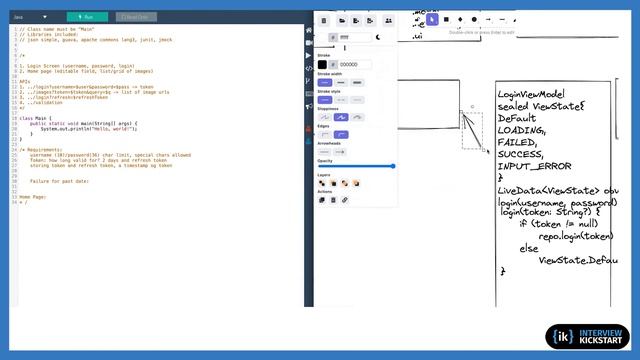640x360 pixels.
Task: Select the arrow tool in the toolbar
Action: point(488,19)
